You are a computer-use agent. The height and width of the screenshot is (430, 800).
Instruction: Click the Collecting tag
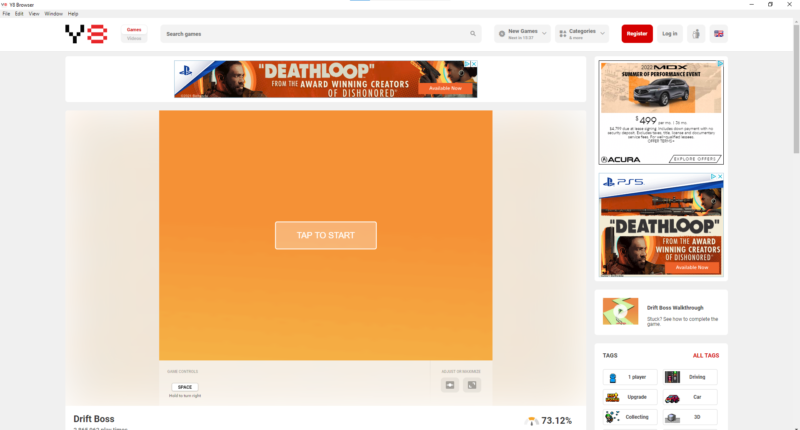[x=630, y=417]
